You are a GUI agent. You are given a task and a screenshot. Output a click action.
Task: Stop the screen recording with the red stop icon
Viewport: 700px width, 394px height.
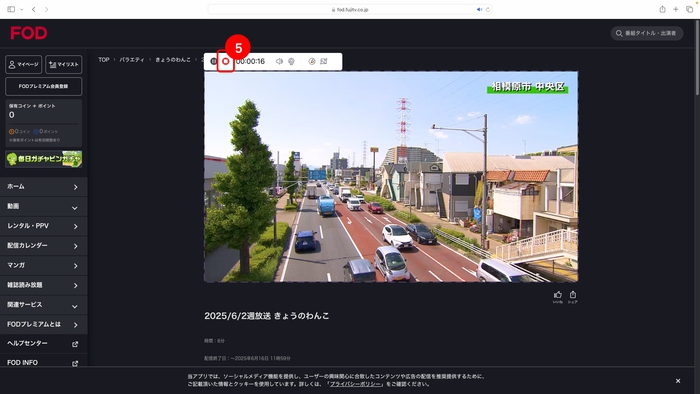pos(225,61)
